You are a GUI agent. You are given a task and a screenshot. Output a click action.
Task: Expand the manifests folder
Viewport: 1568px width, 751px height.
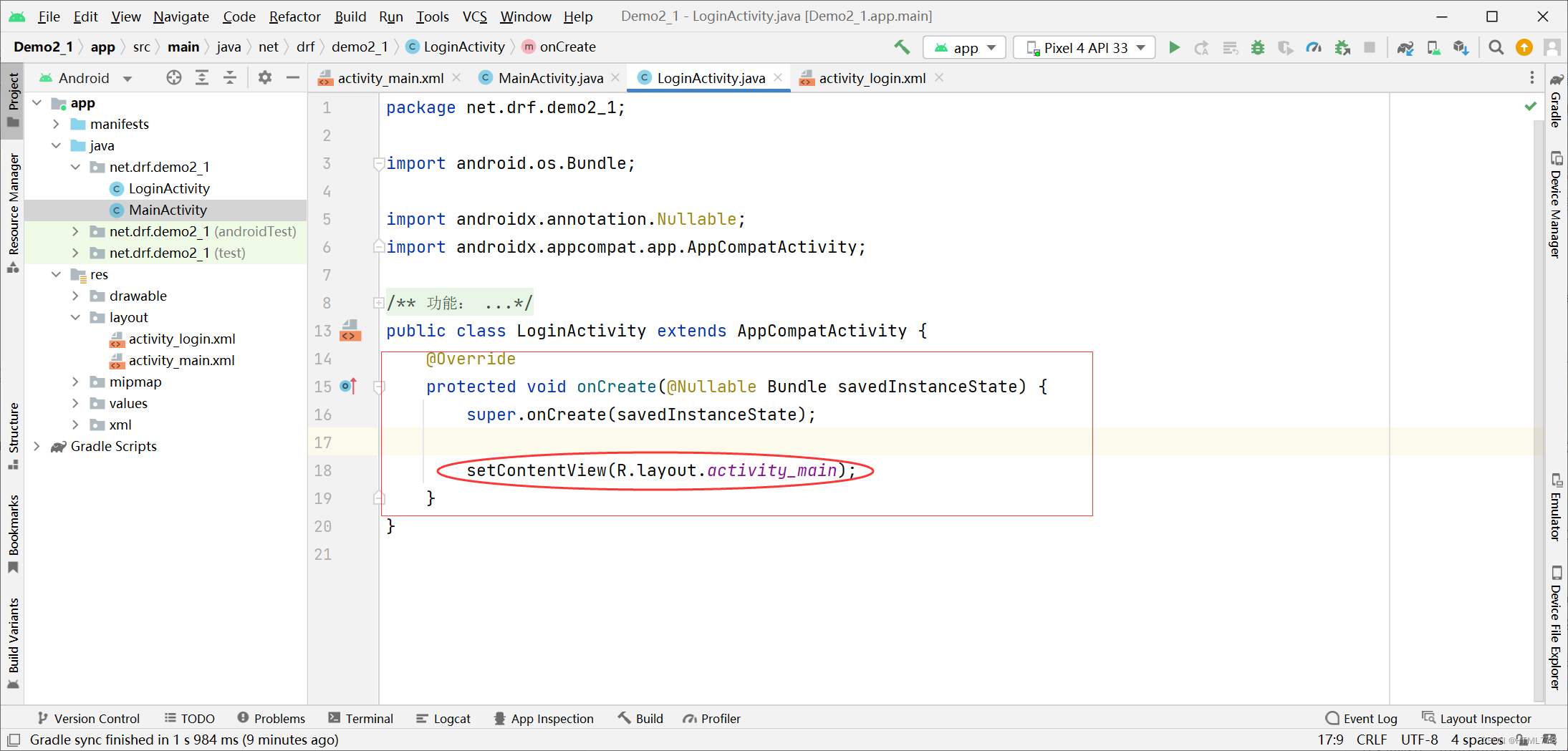point(56,124)
